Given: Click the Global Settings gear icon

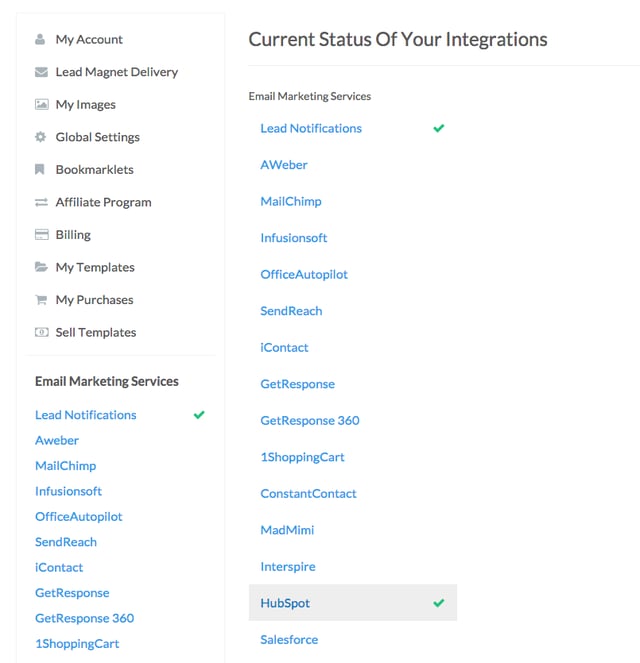Looking at the screenshot, I should click(41, 137).
